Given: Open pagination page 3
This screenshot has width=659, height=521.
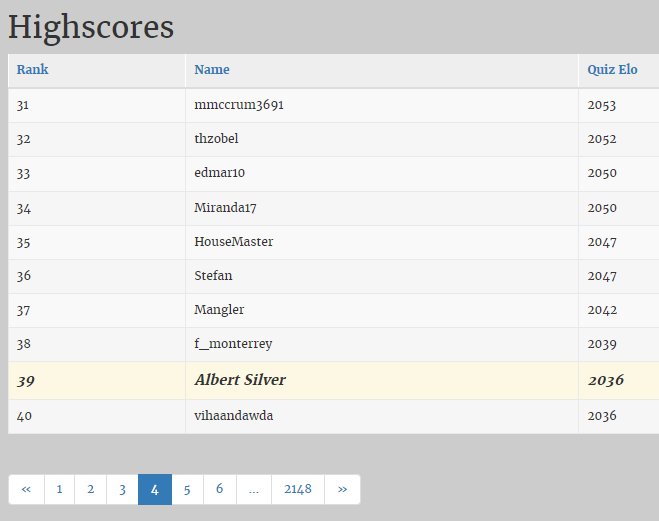Looking at the screenshot, I should click(122, 489).
